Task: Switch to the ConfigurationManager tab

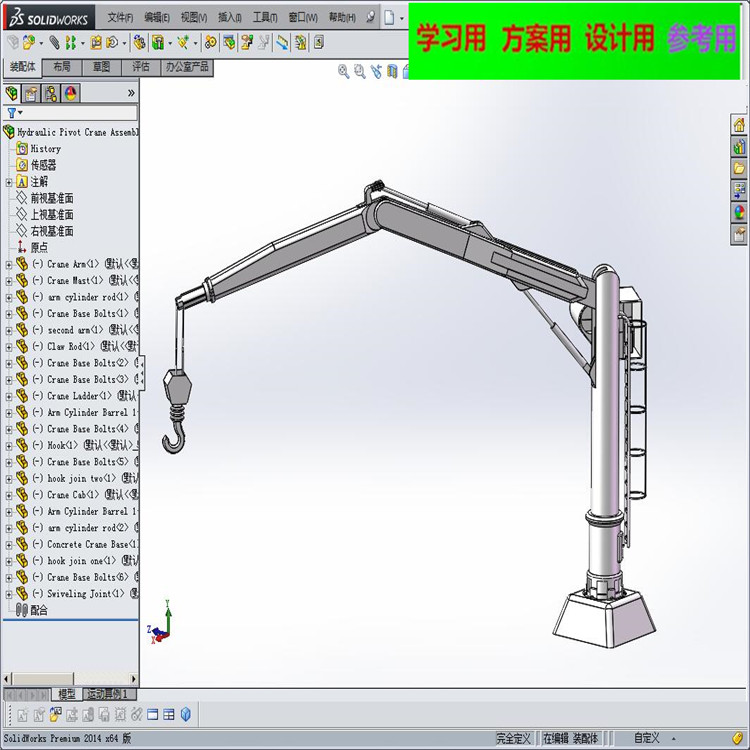Action: (x=51, y=93)
